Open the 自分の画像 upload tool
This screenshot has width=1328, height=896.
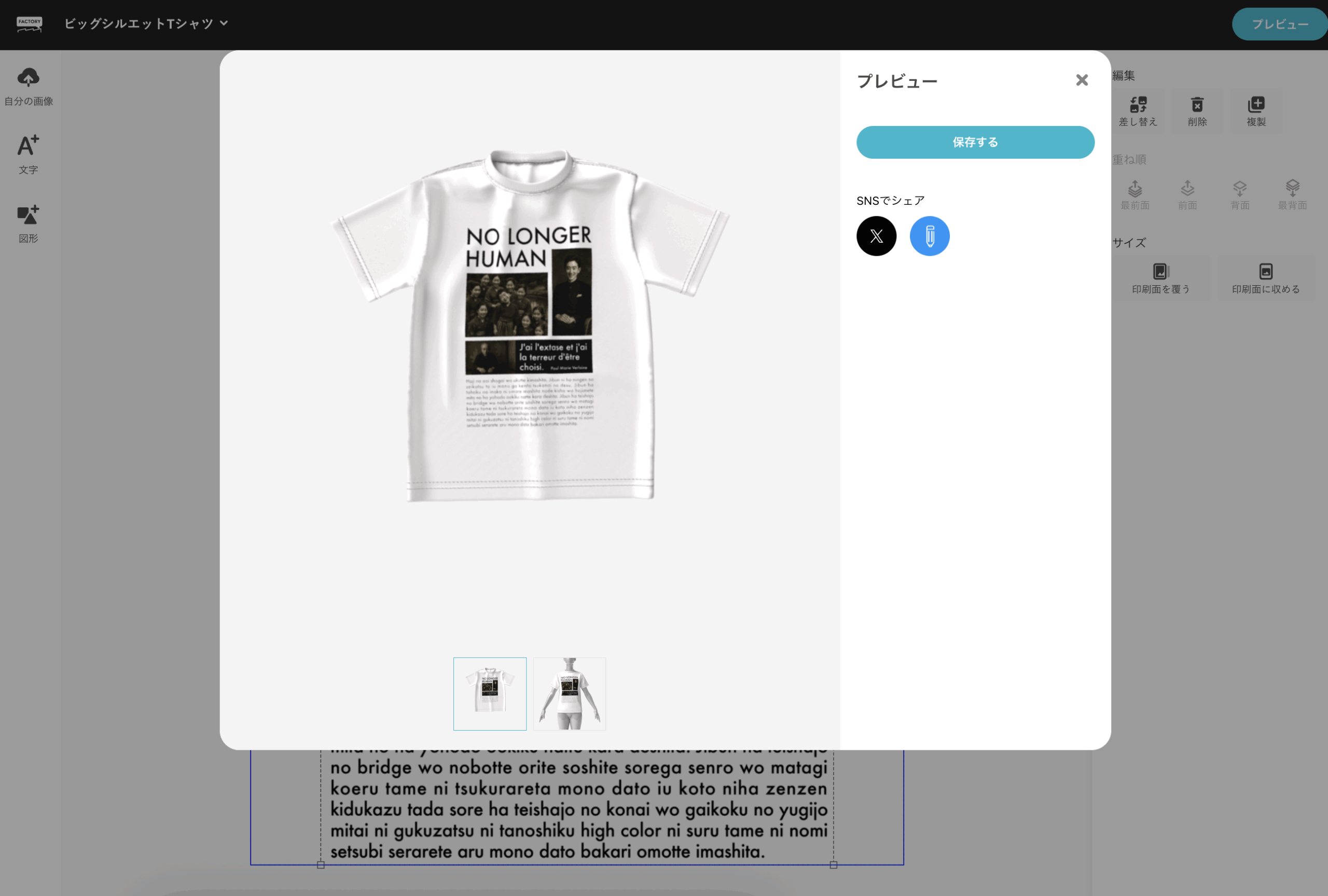29,87
